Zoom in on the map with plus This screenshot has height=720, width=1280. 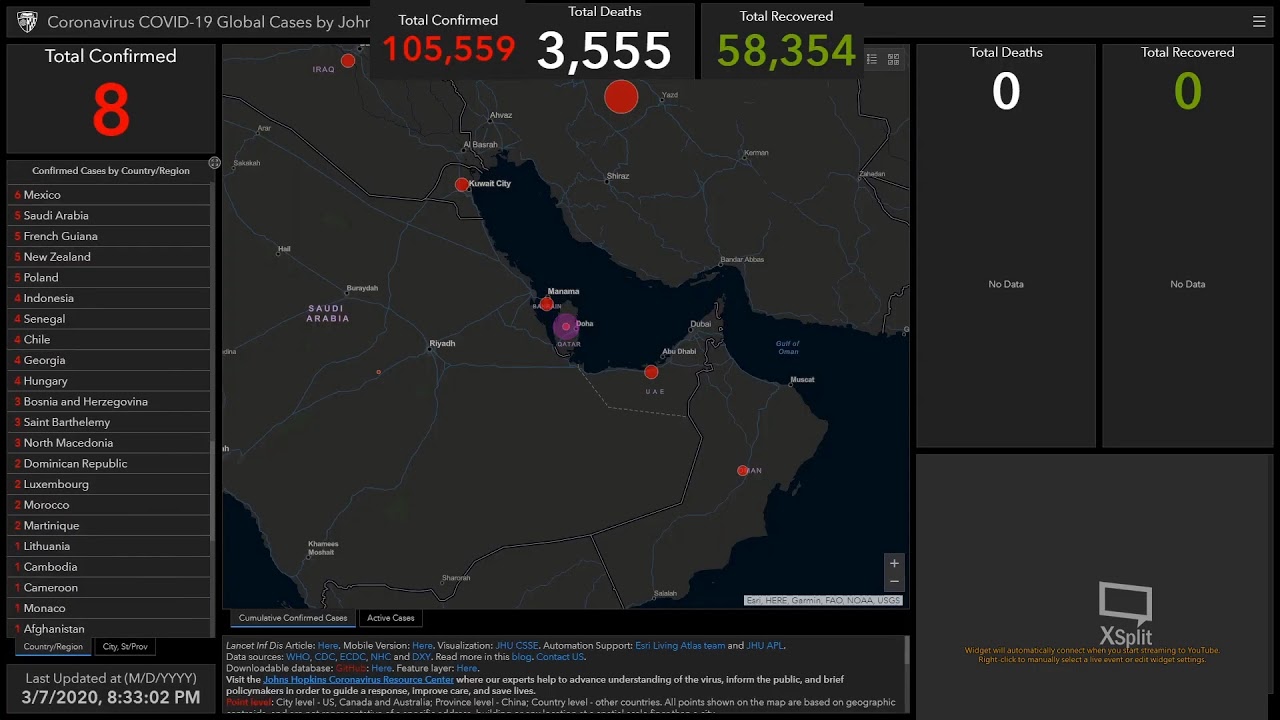point(894,563)
